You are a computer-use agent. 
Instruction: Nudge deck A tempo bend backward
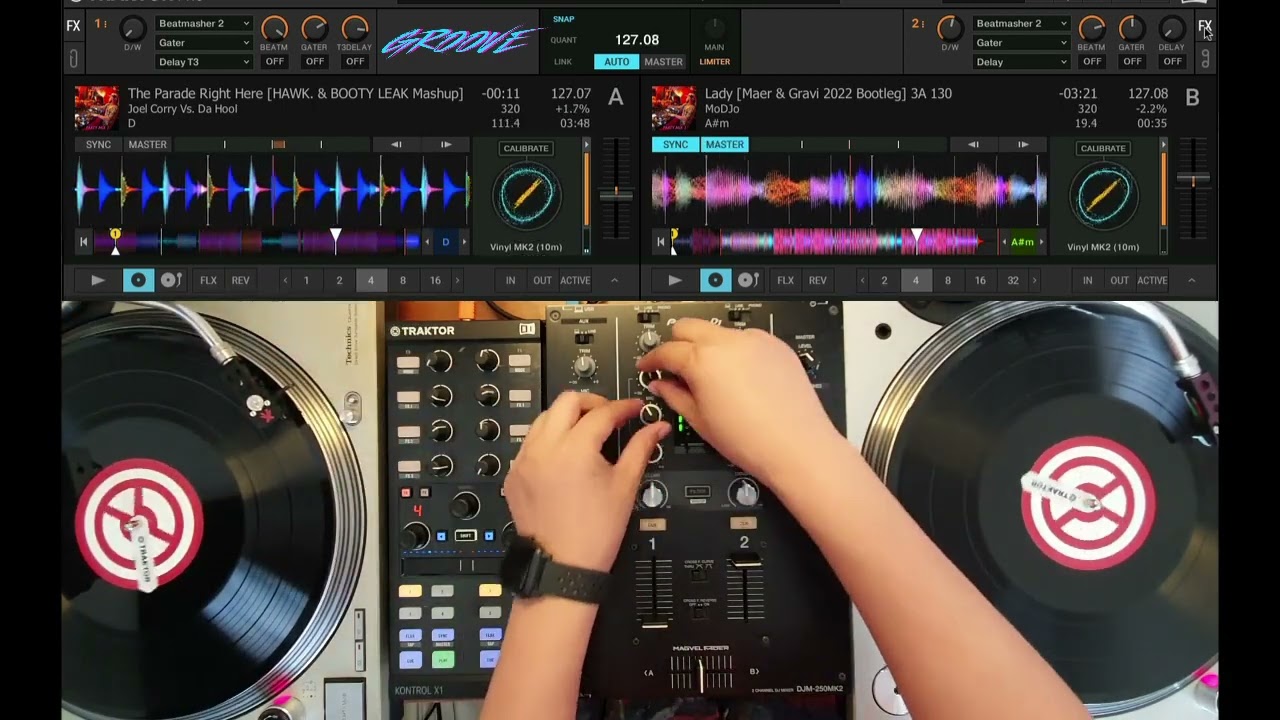pos(396,144)
